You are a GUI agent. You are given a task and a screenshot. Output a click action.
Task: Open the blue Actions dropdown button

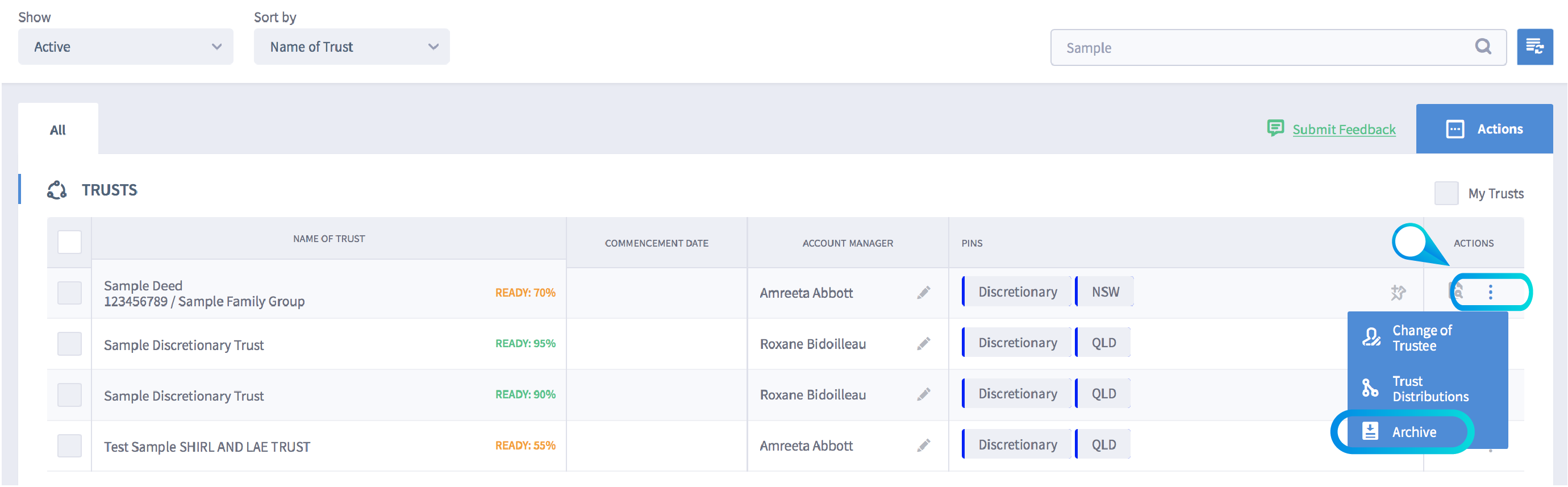tap(1484, 129)
